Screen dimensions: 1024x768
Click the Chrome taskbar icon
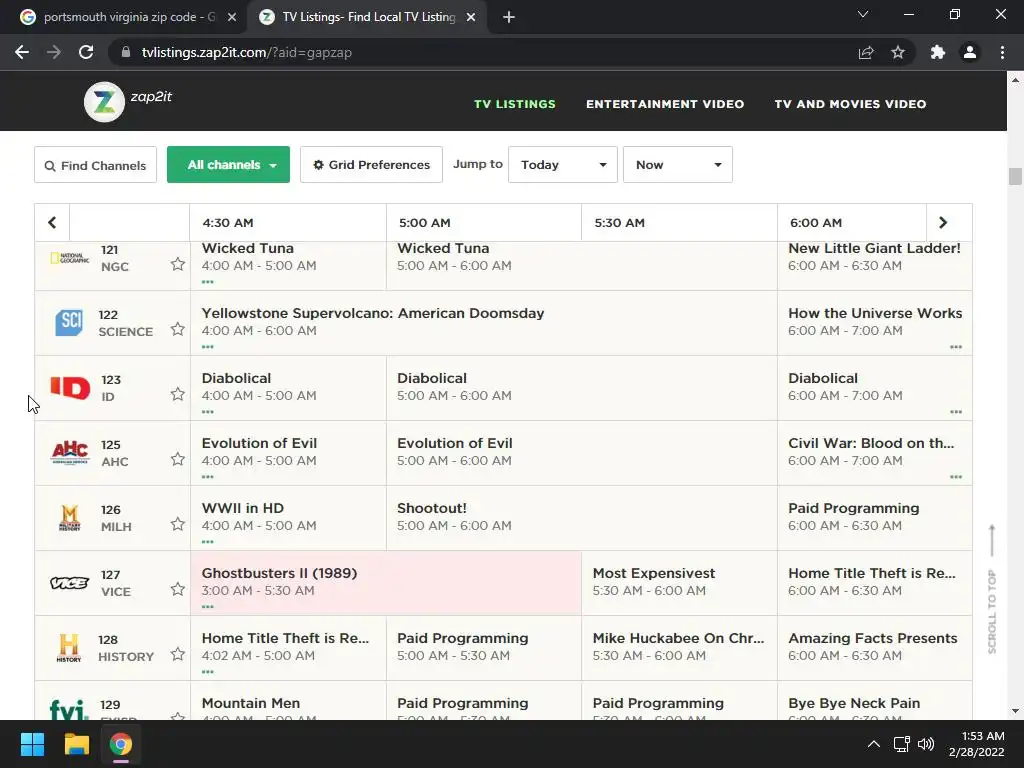pyautogui.click(x=121, y=744)
